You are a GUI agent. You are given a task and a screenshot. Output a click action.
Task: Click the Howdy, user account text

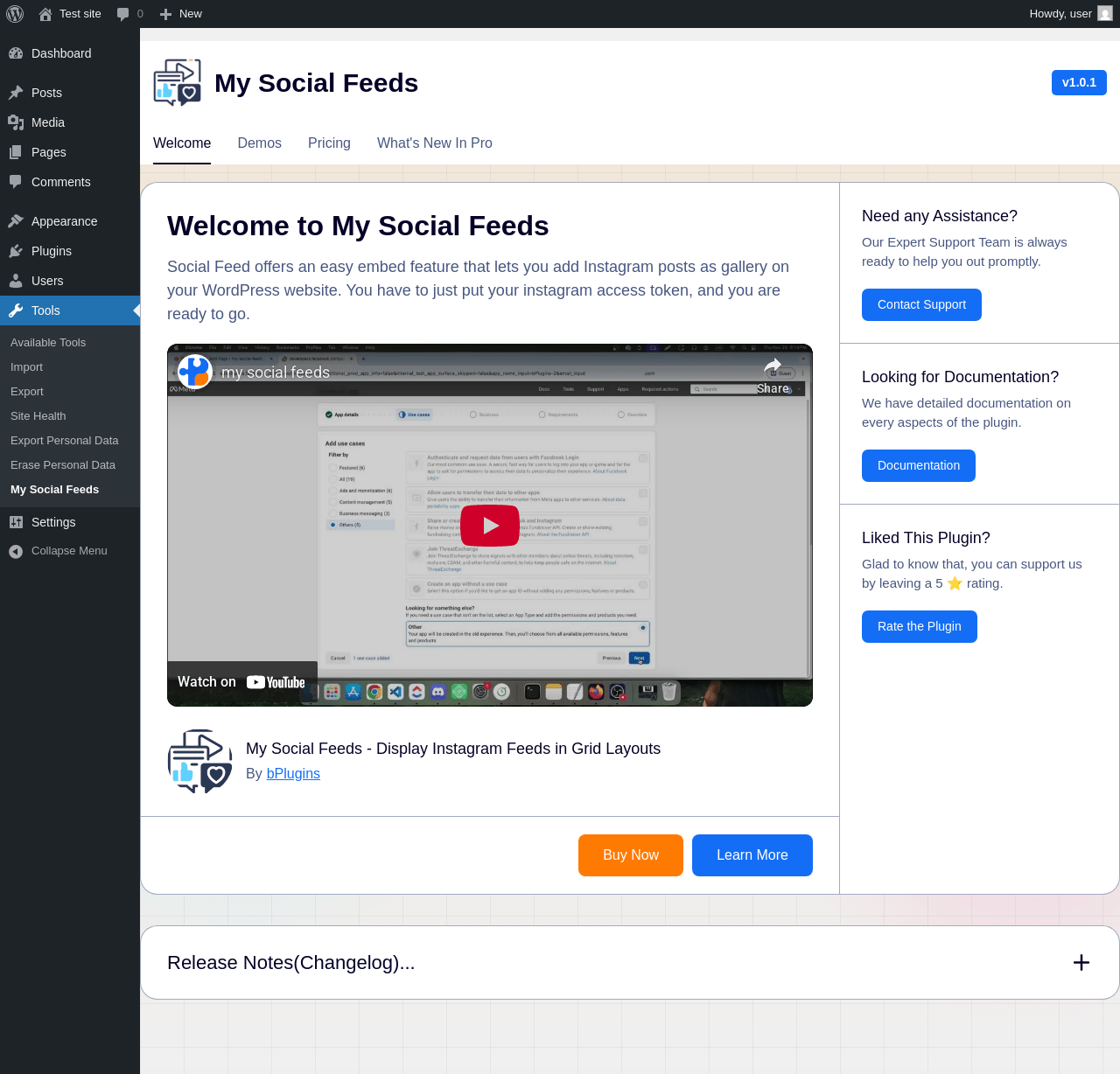(x=1060, y=14)
